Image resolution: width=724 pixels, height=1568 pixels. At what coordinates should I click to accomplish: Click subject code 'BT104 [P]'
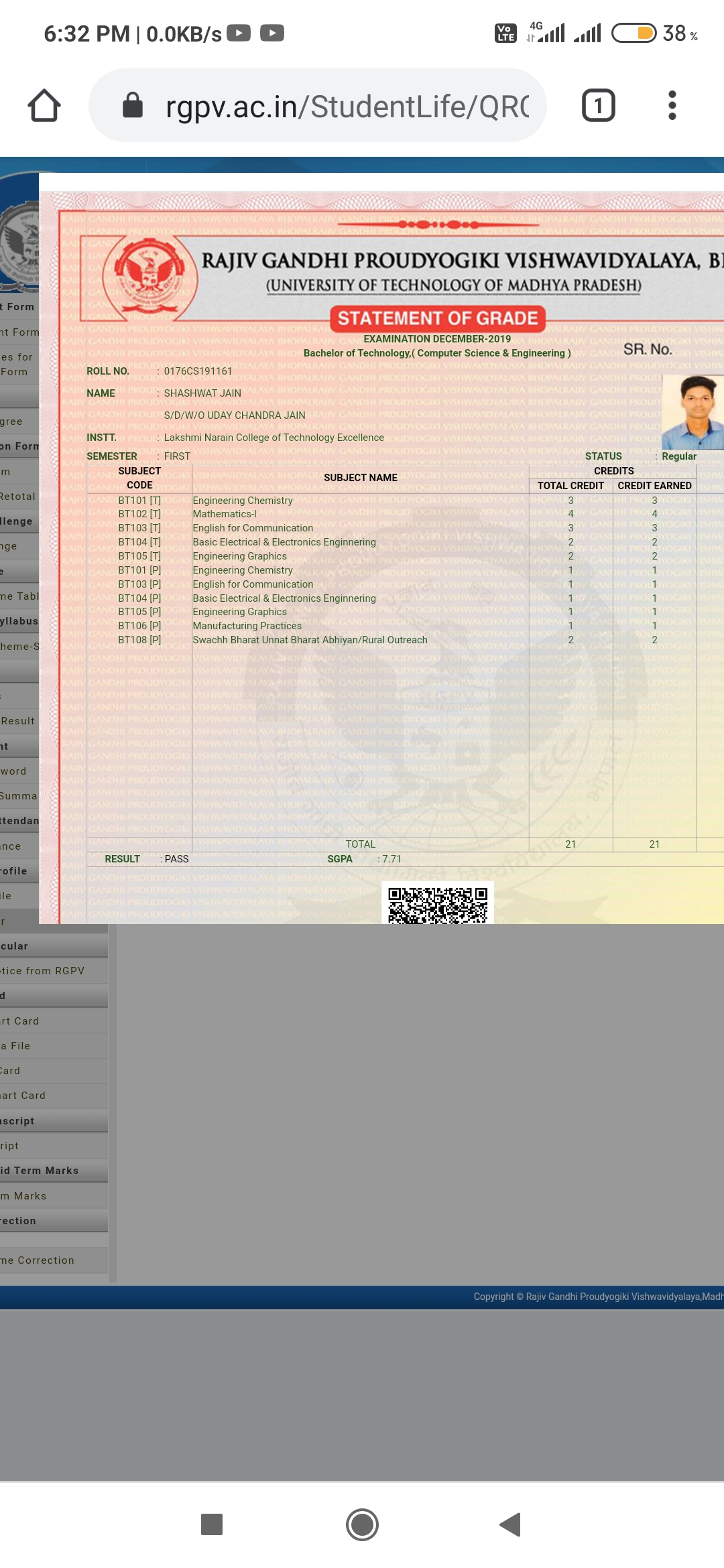pyautogui.click(x=139, y=598)
